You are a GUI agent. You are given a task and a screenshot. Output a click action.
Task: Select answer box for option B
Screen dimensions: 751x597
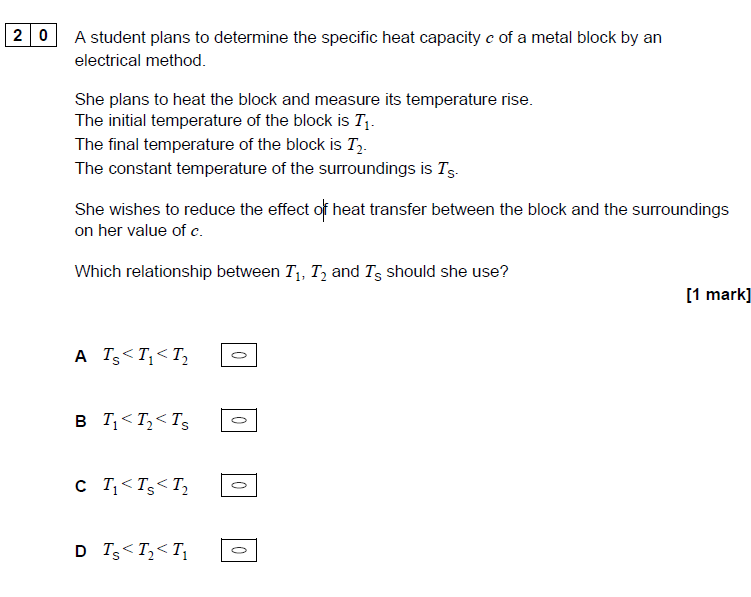click(239, 420)
